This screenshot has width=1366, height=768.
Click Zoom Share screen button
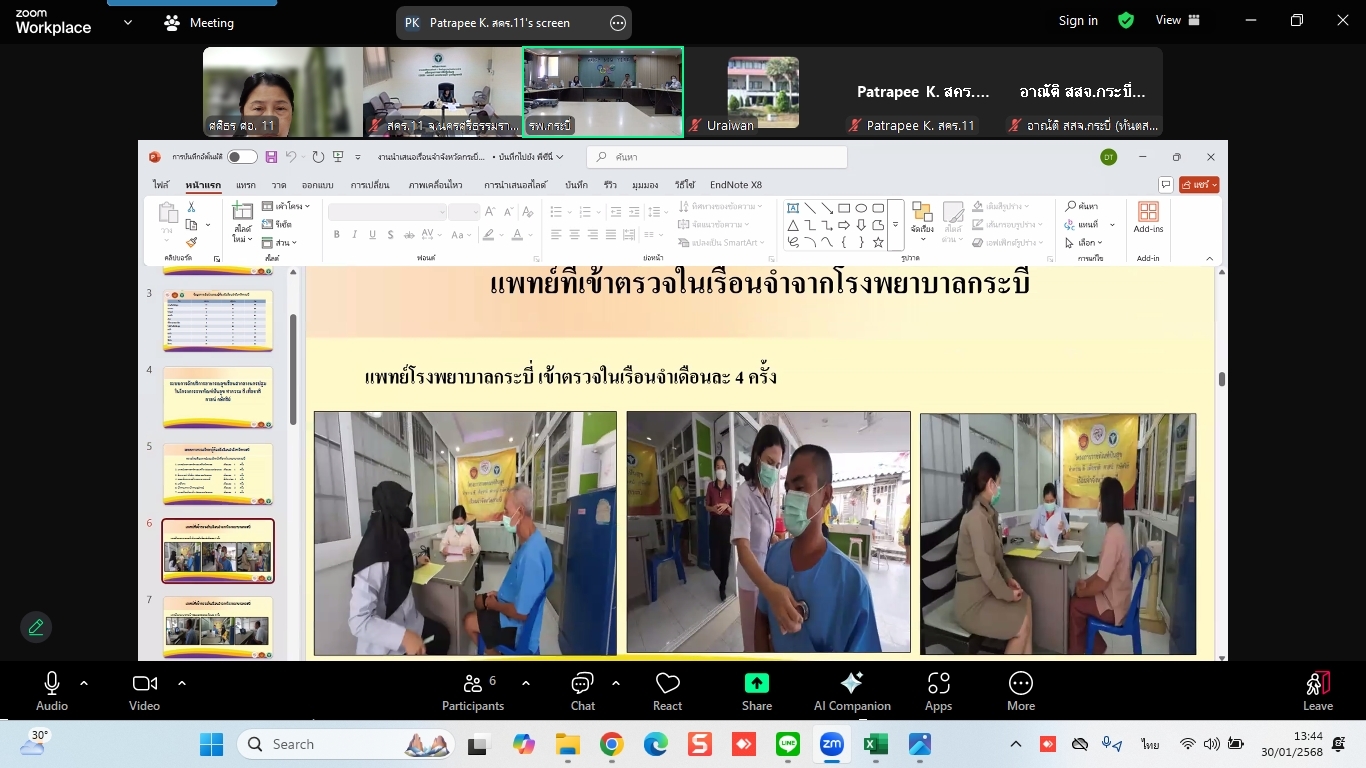point(757,692)
